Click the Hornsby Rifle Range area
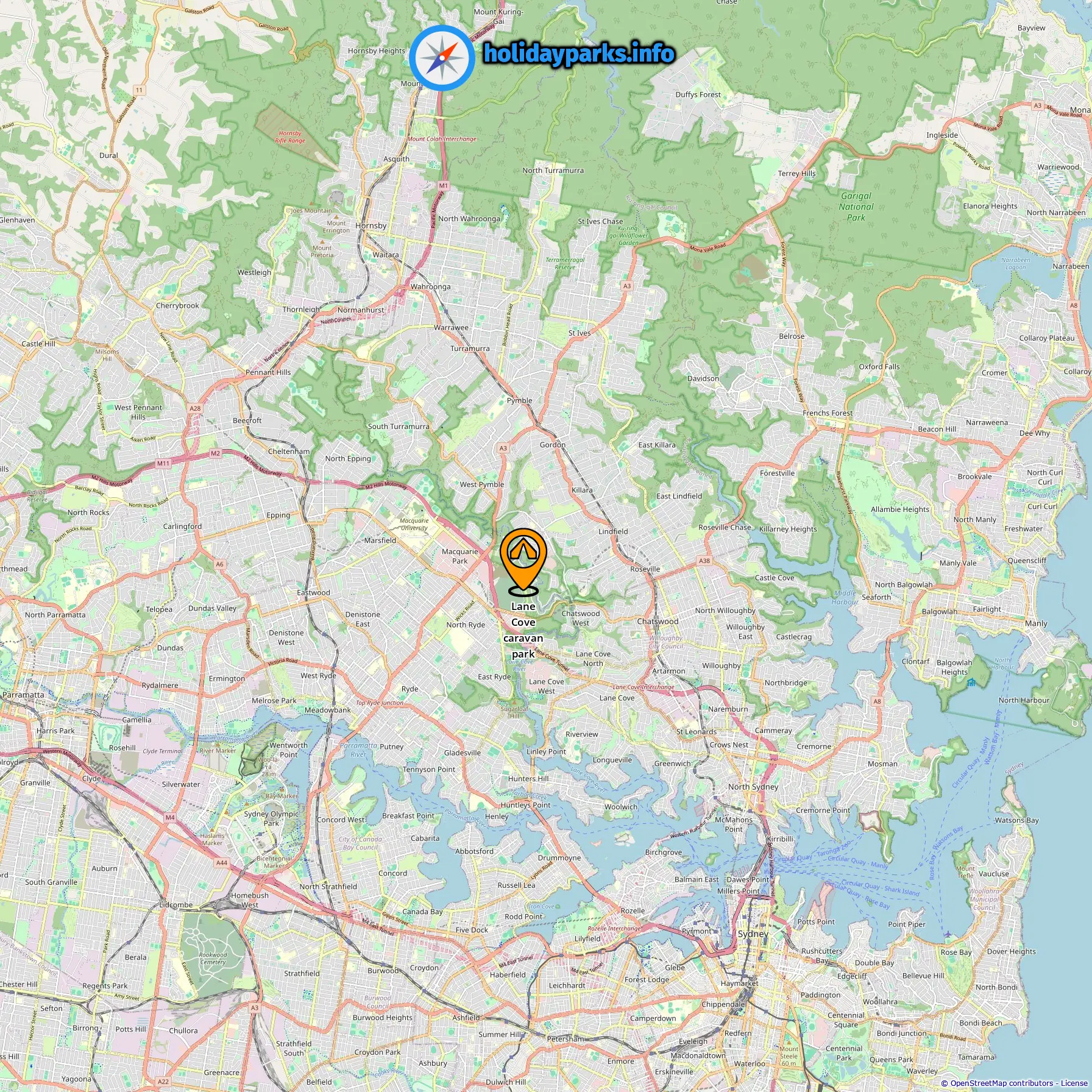Image resolution: width=1092 pixels, height=1092 pixels. (290, 136)
